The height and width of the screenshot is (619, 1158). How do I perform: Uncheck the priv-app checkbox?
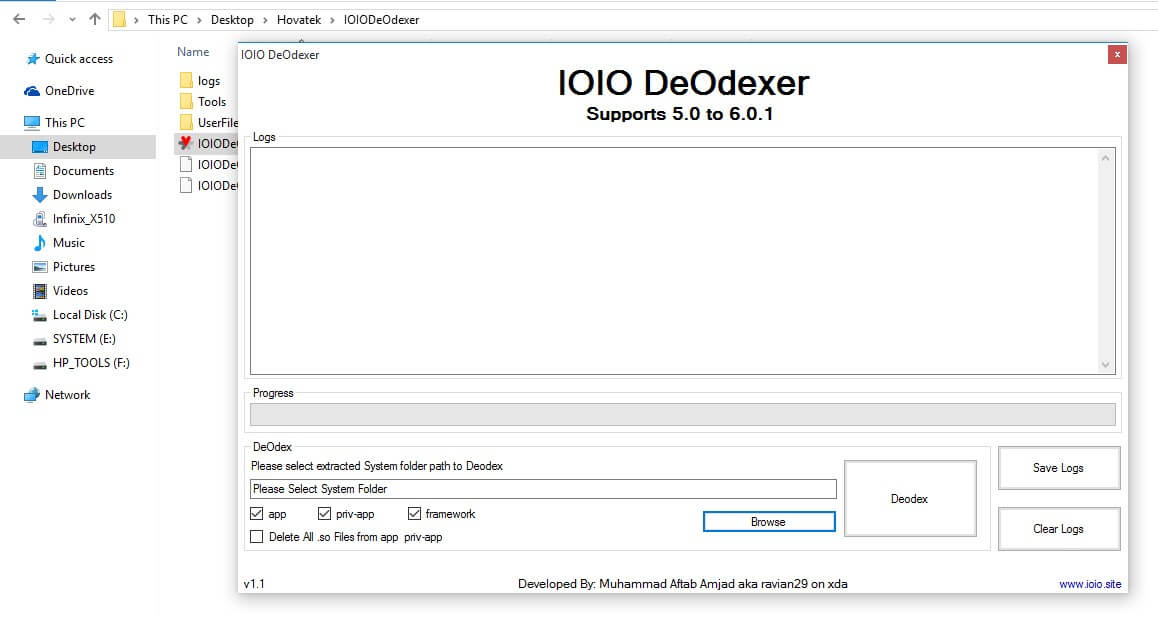tap(324, 514)
